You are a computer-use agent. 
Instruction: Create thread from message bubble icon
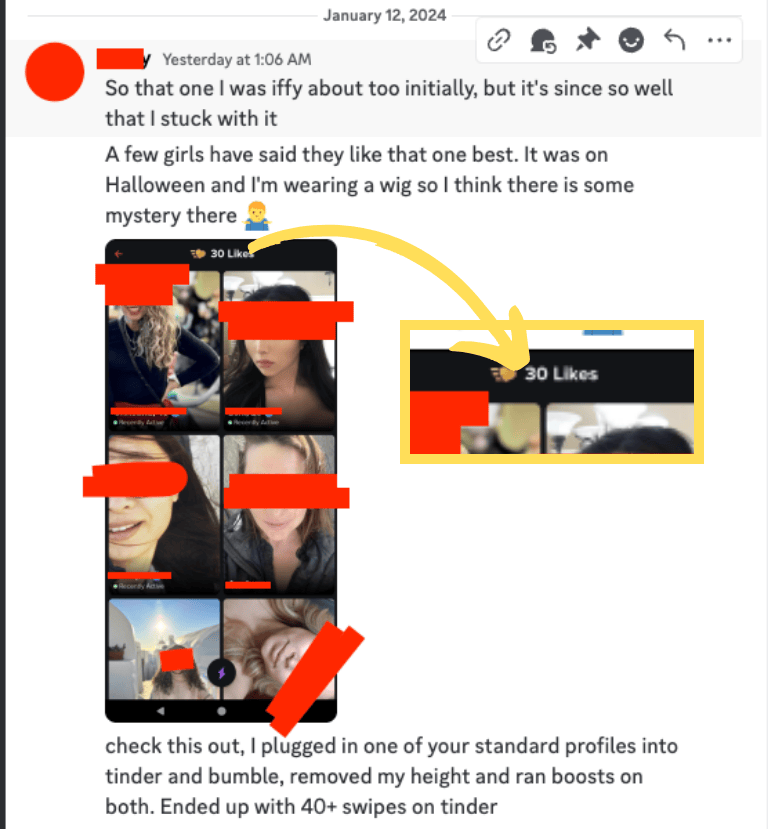[x=543, y=41]
